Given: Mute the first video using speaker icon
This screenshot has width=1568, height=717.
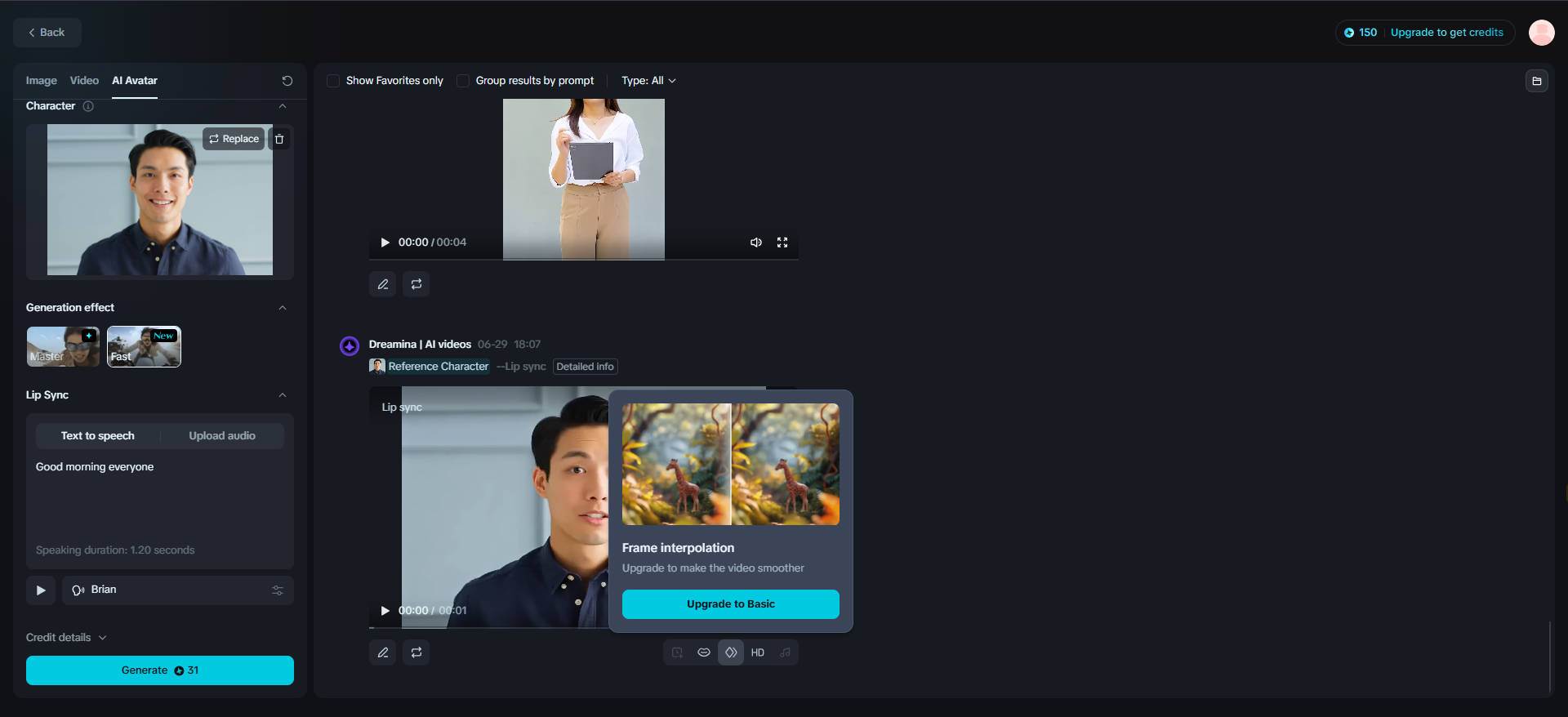Looking at the screenshot, I should tap(756, 243).
